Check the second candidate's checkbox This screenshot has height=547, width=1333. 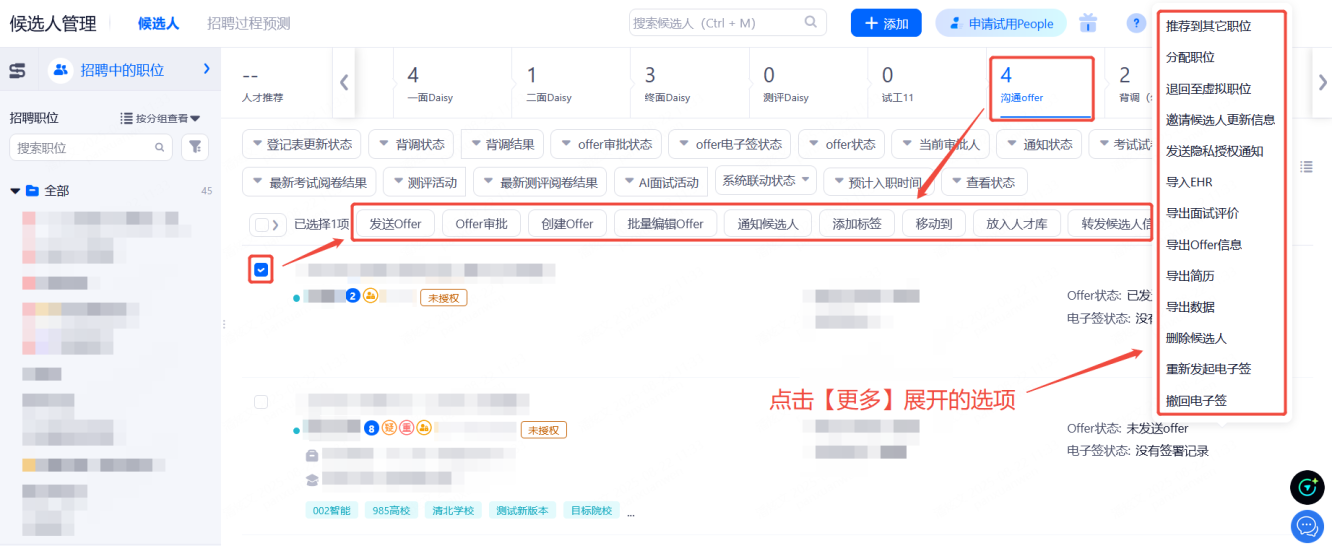pyautogui.click(x=261, y=402)
